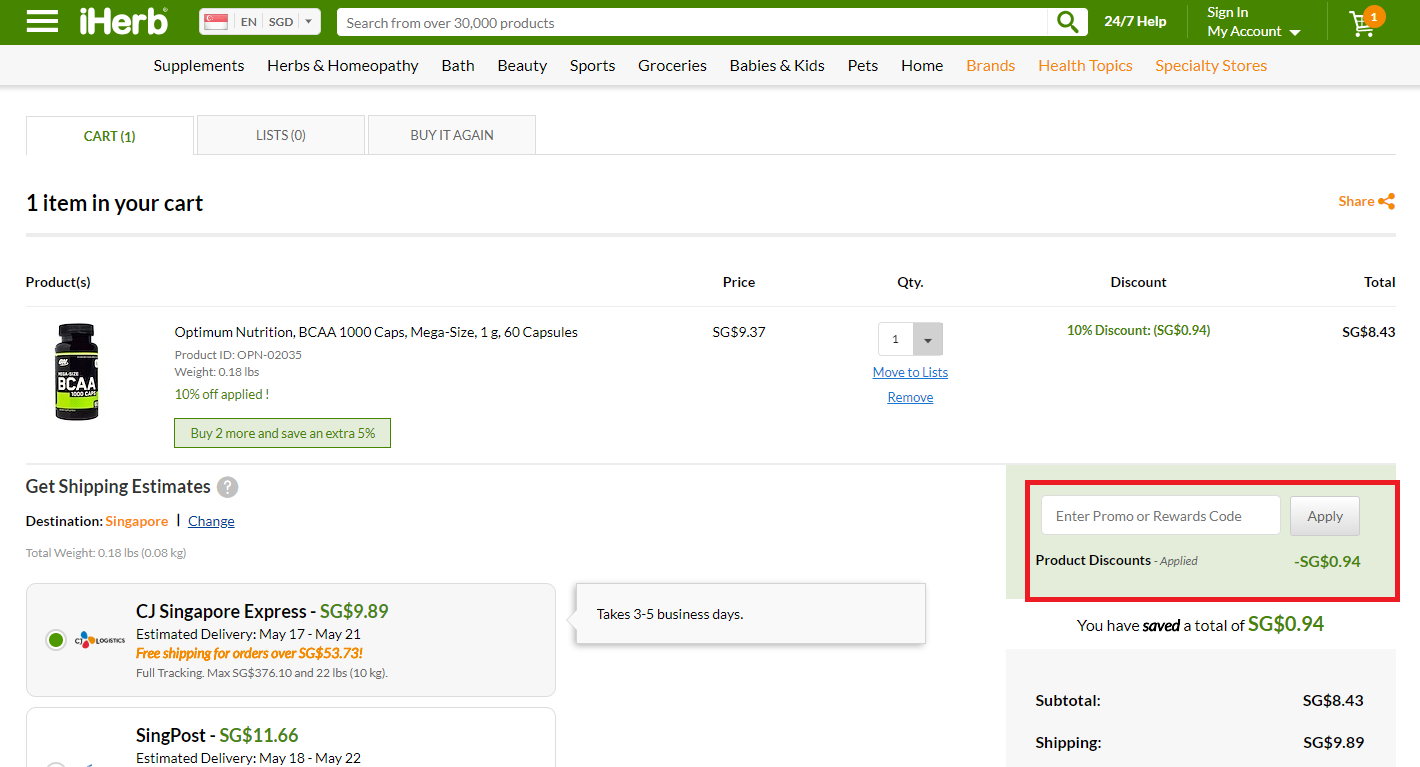This screenshot has height=767, width=1420.
Task: Open the hamburger menu icon
Action: point(42,21)
